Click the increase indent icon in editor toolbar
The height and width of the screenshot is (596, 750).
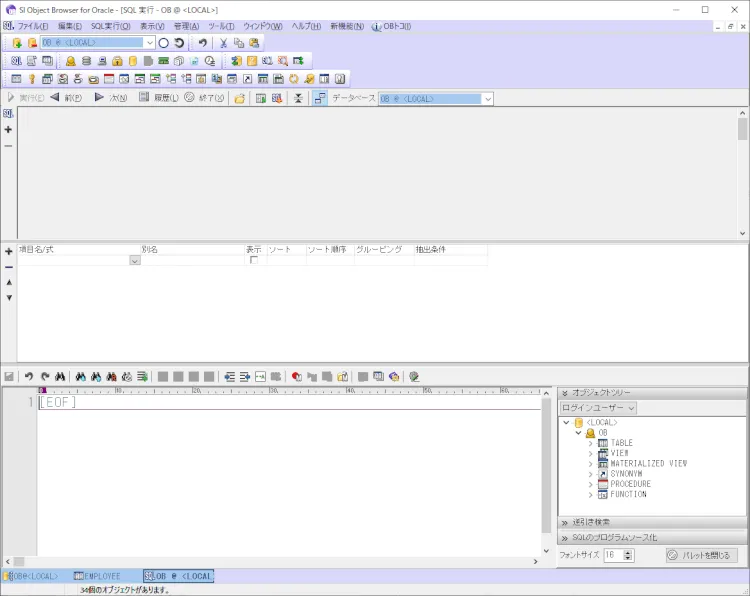(x=245, y=377)
